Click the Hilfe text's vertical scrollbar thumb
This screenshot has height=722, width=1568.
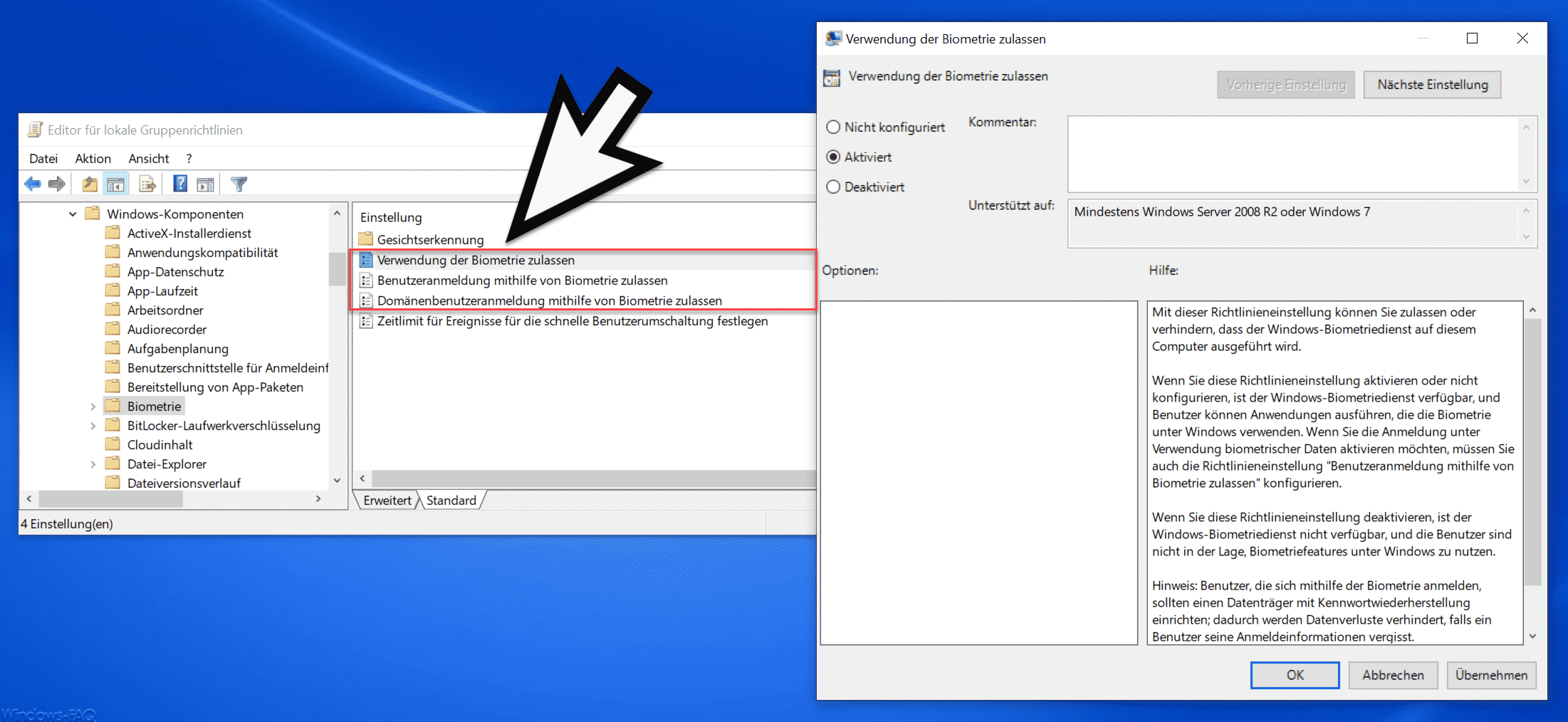1532,452
